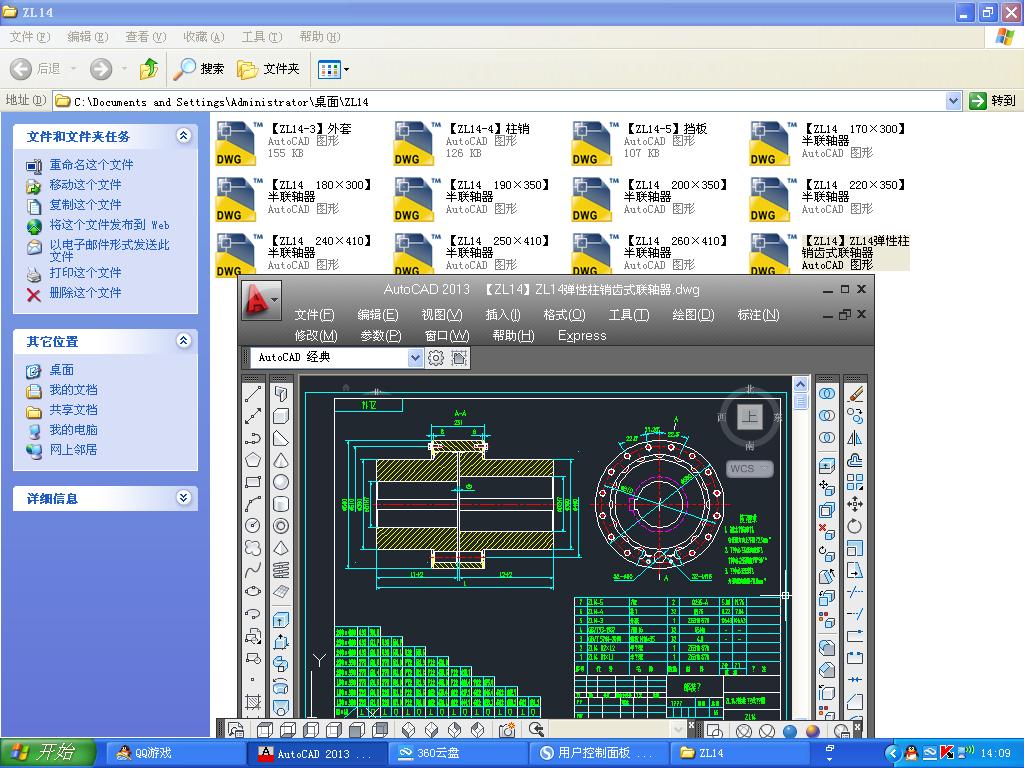Click the Rotate modify tool

point(855,526)
